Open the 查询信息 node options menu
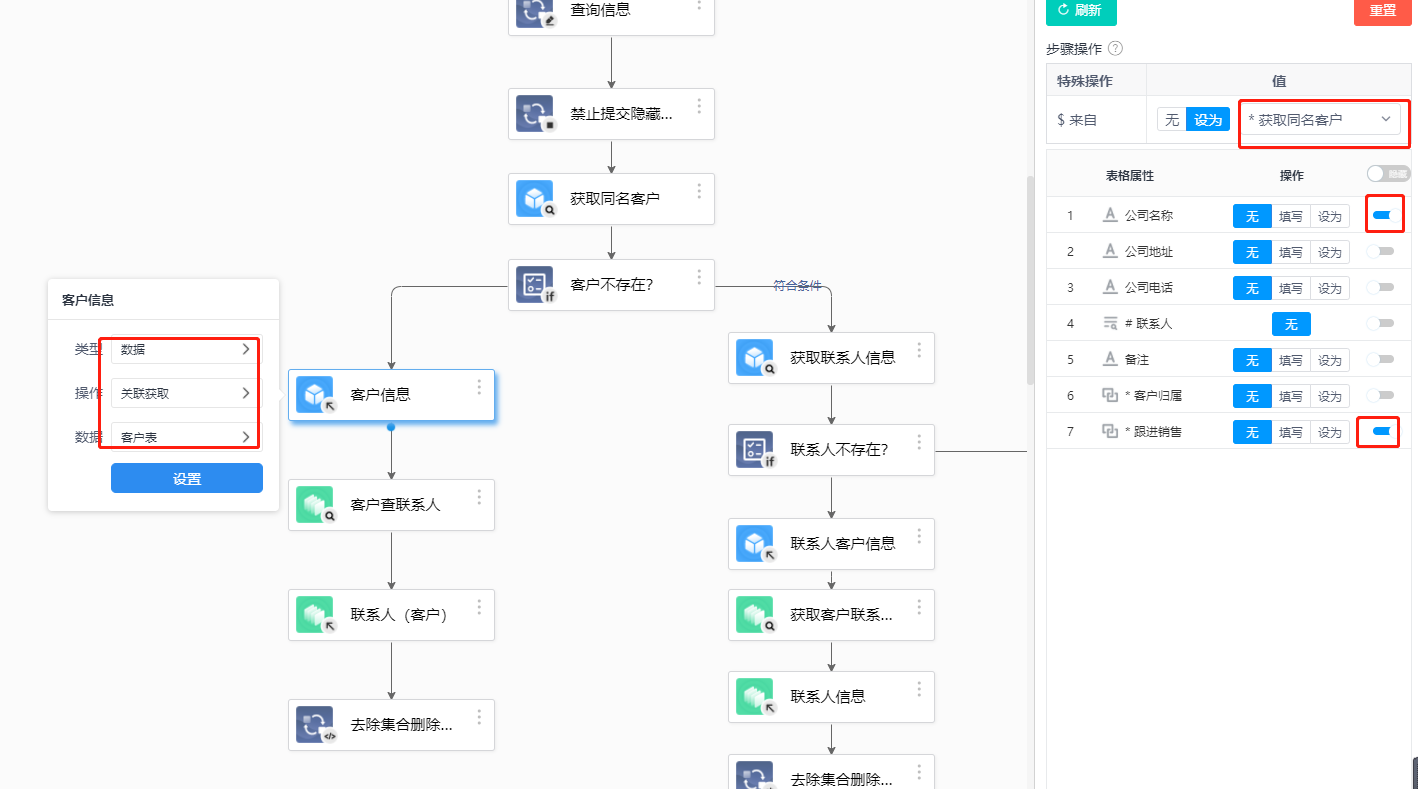The width and height of the screenshot is (1418, 789). [x=699, y=6]
